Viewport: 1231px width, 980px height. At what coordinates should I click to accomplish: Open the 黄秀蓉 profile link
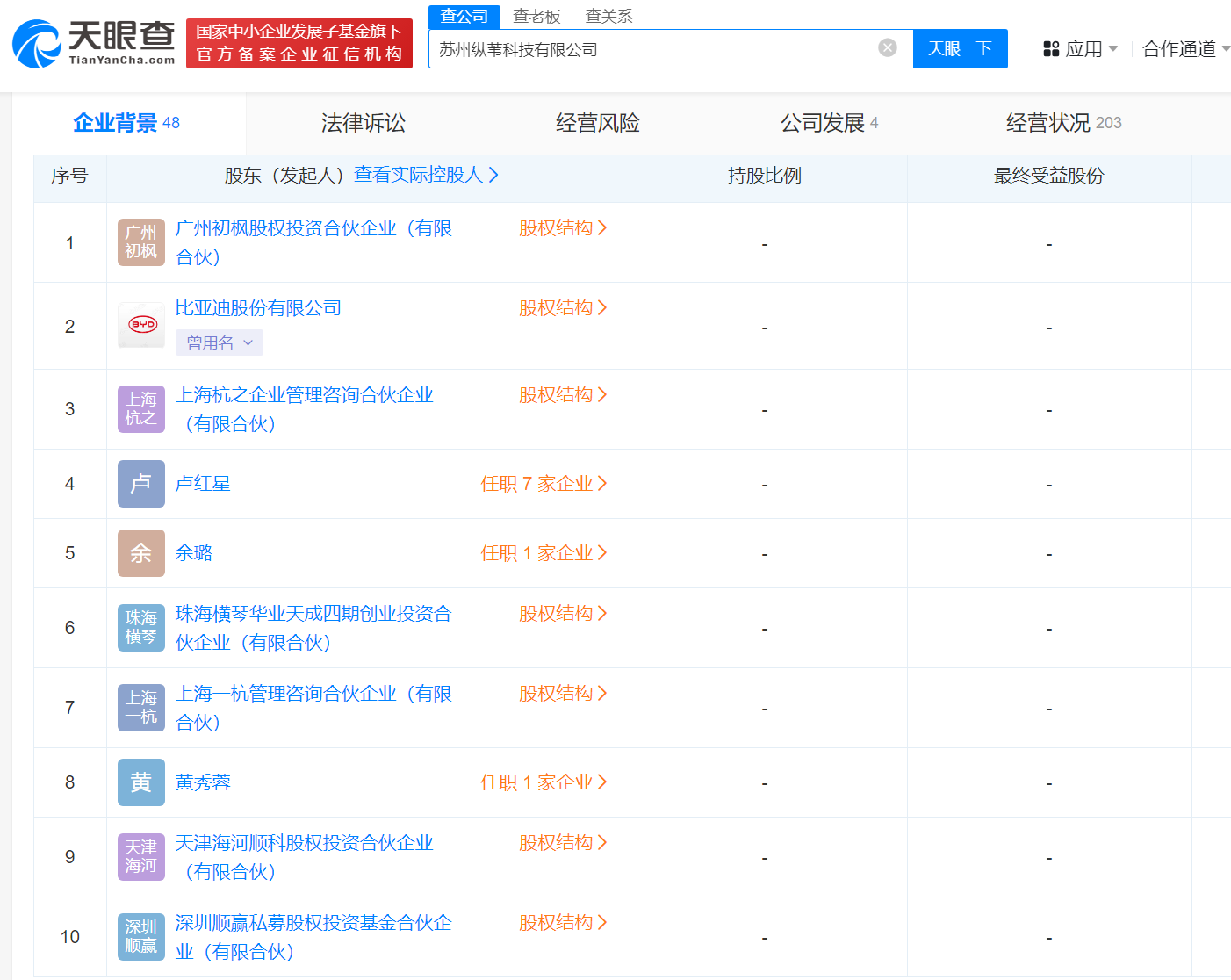pyautogui.click(x=203, y=782)
